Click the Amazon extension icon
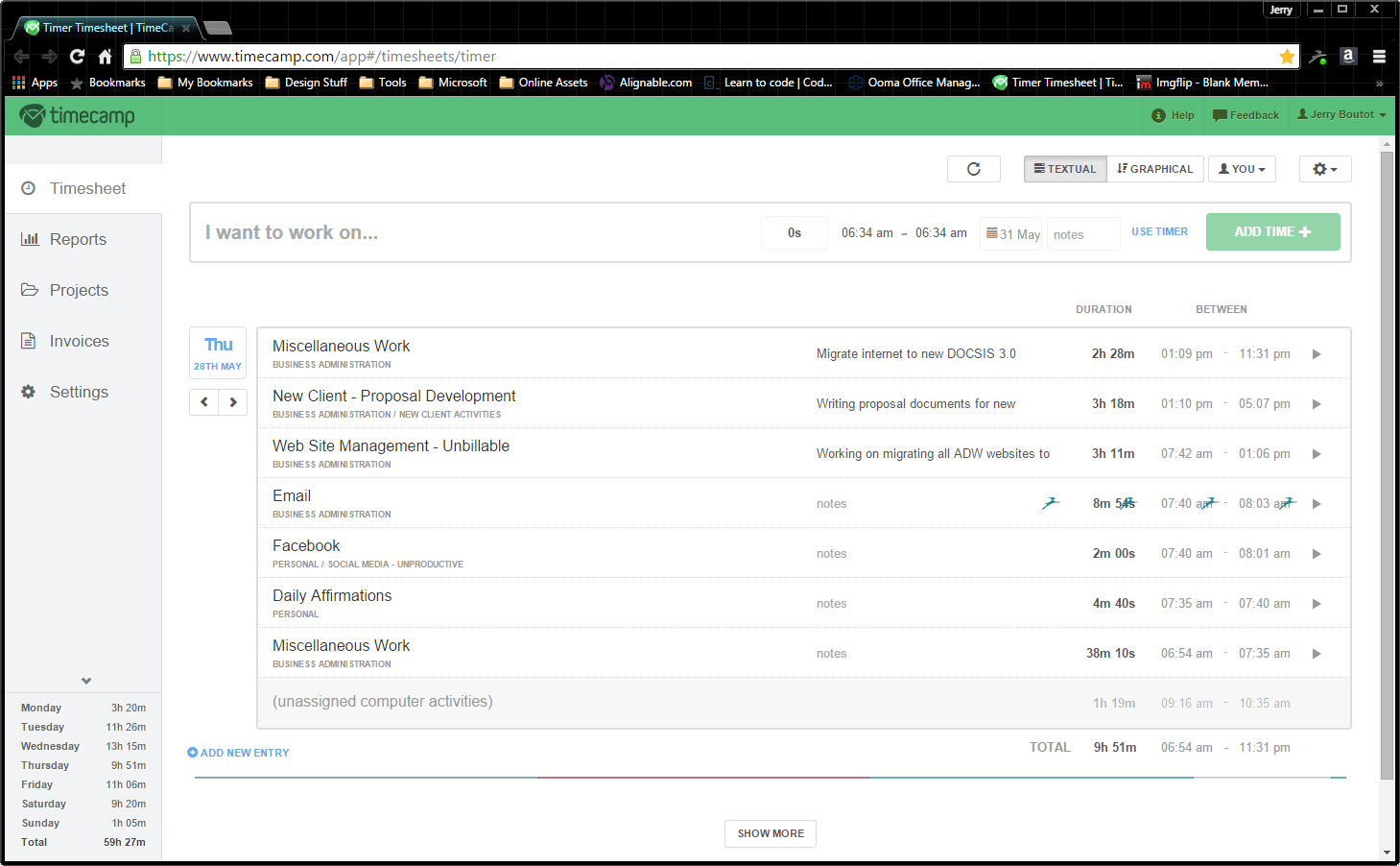Image resolution: width=1400 pixels, height=866 pixels. pyautogui.click(x=1348, y=57)
